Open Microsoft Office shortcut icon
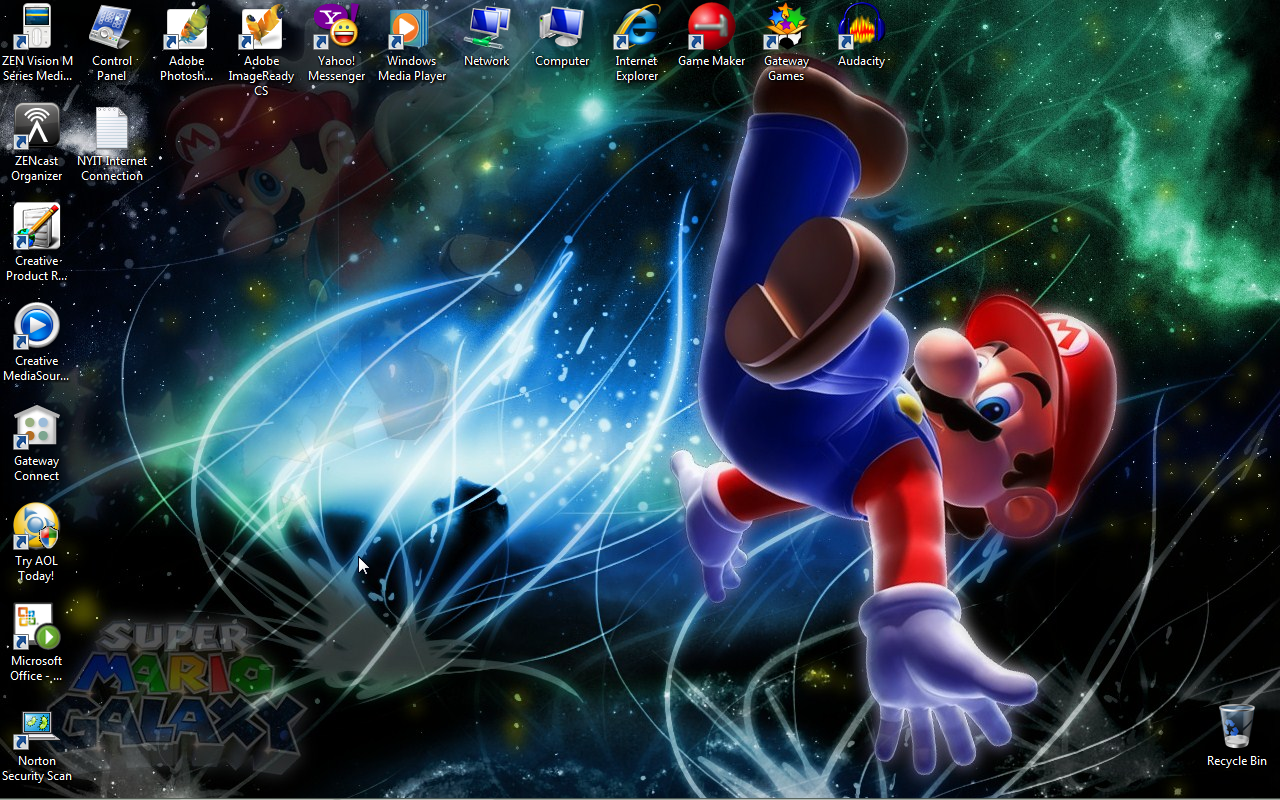The image size is (1280, 800). tap(37, 627)
